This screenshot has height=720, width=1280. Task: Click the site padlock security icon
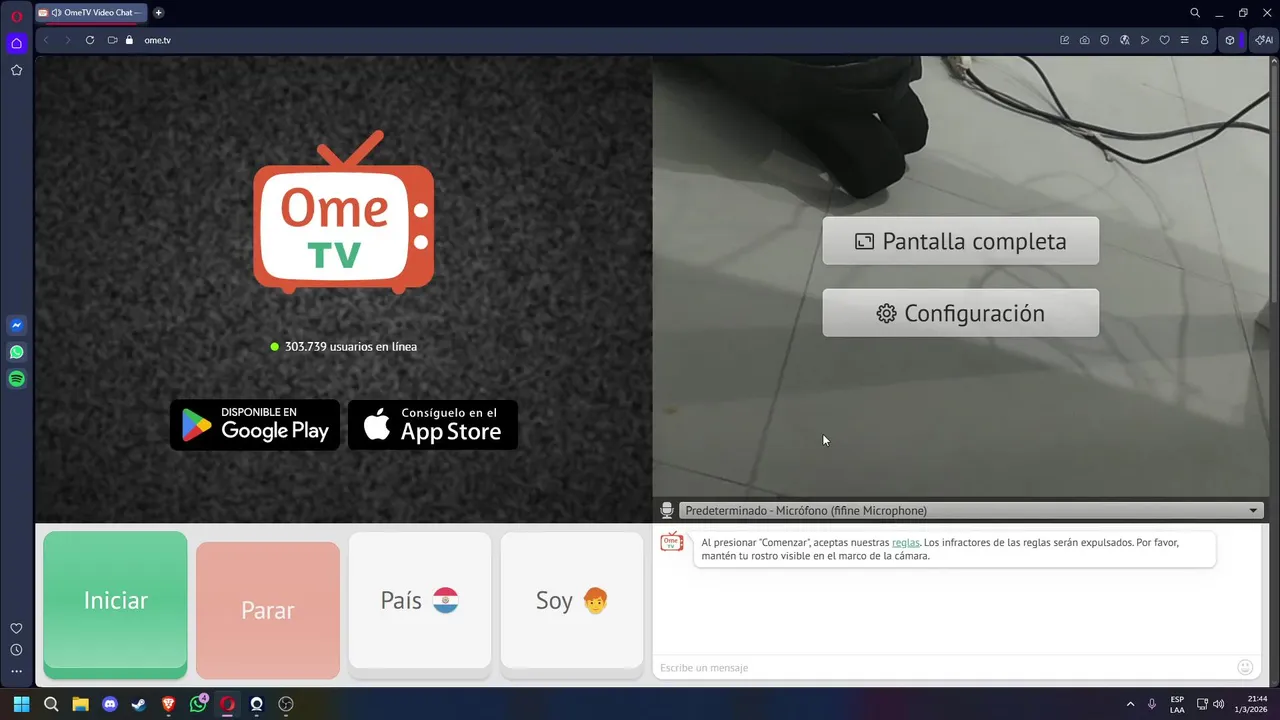129,40
